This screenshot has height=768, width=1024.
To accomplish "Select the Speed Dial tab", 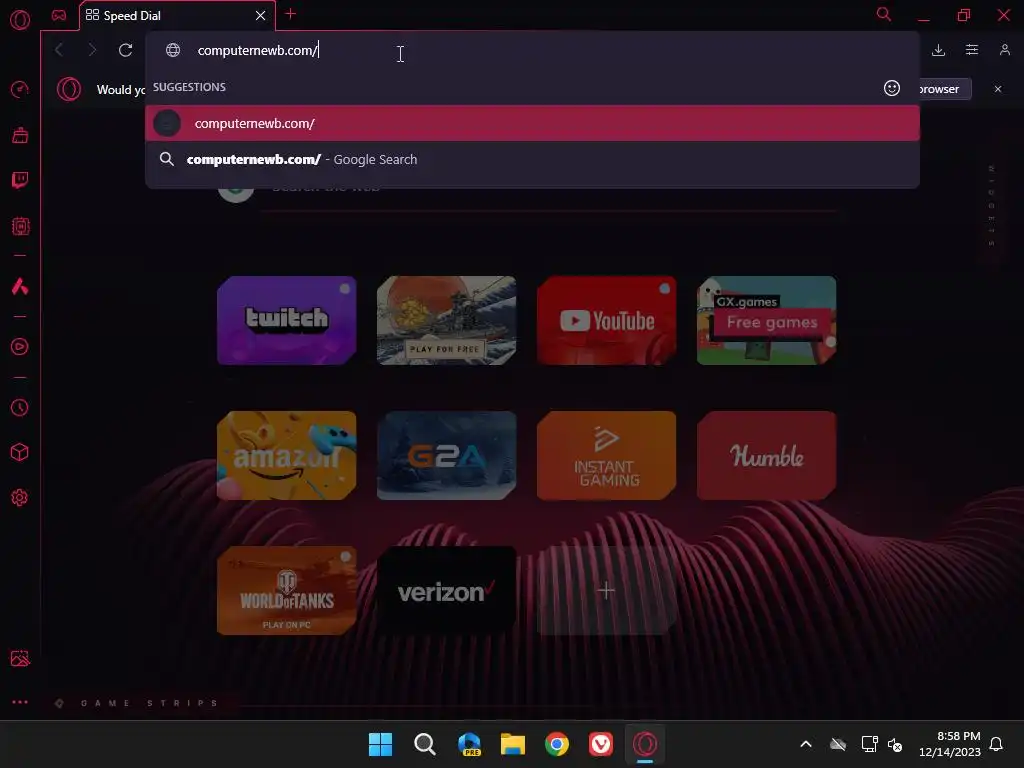I will 175,16.
